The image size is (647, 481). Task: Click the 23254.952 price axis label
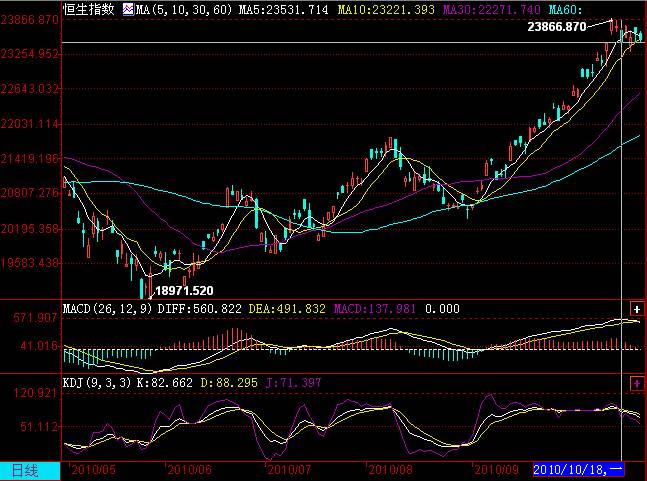30,54
